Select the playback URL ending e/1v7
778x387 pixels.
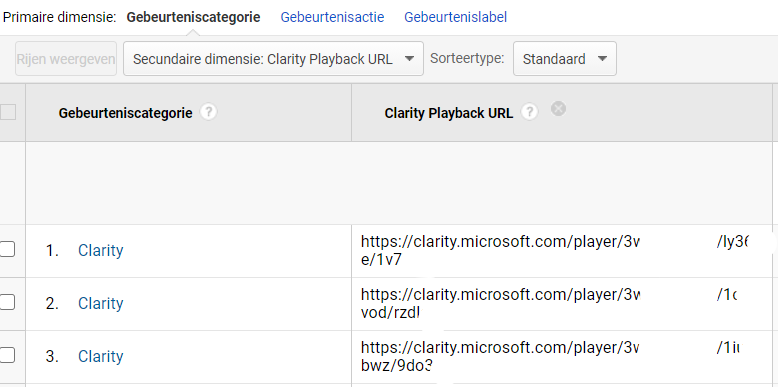pyautogui.click(x=554, y=251)
